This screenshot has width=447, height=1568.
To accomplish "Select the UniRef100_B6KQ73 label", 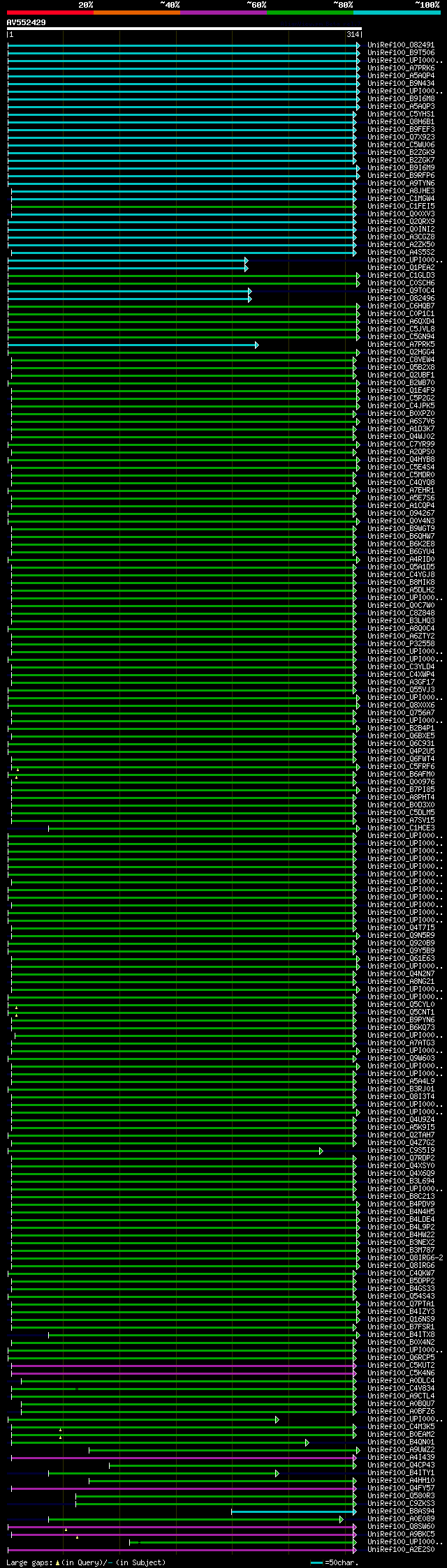I will point(401,1028).
